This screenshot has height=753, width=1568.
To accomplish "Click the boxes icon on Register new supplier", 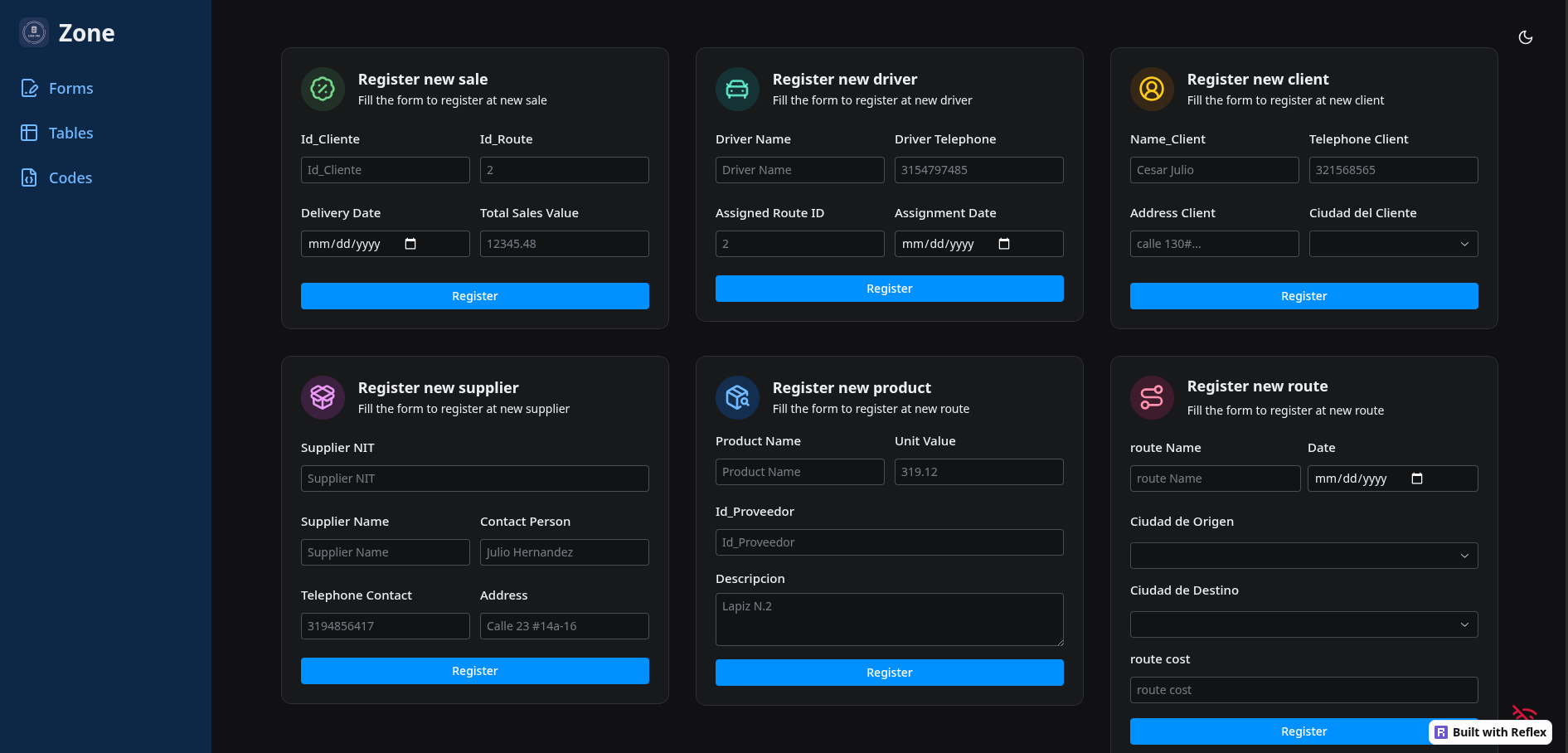I will click(x=323, y=397).
